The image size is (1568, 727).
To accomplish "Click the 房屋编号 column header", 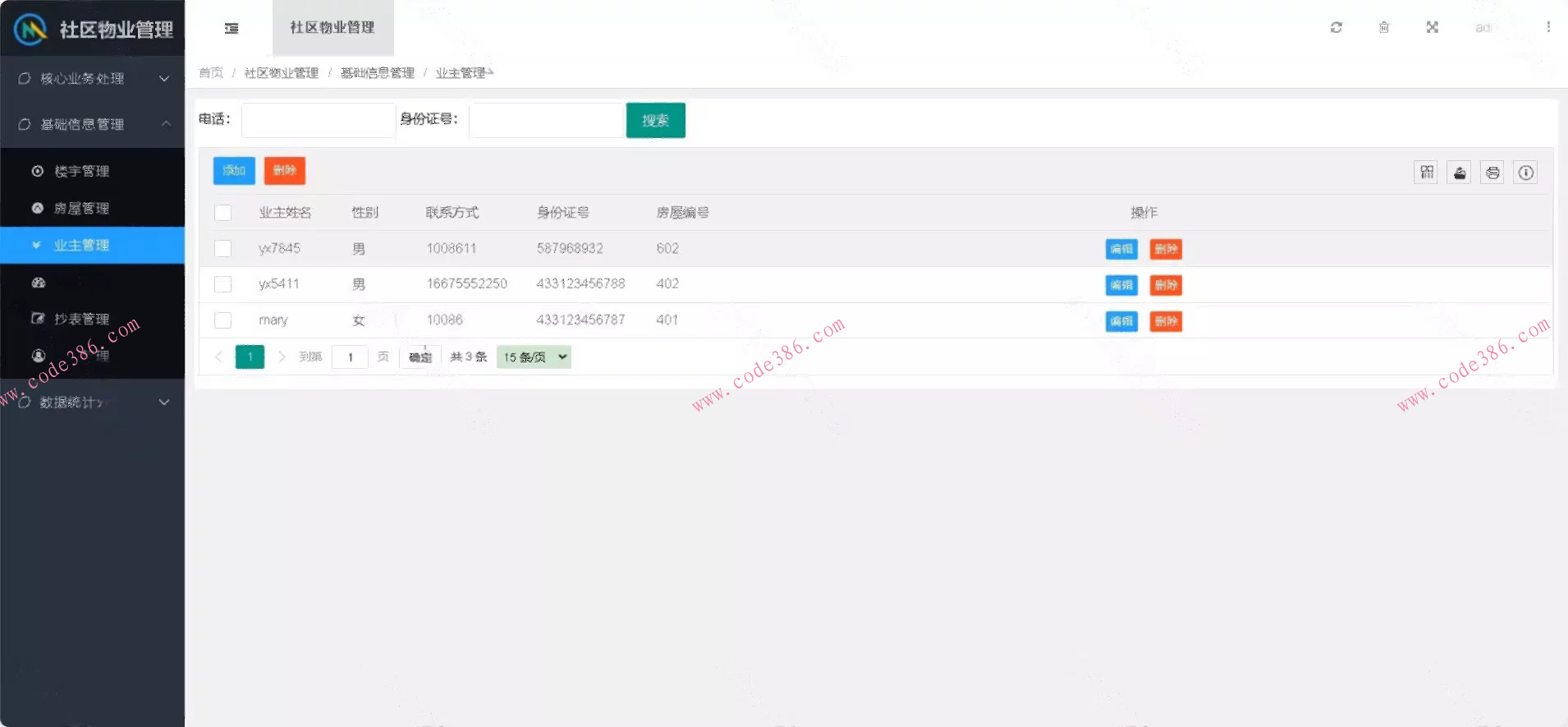I will click(x=682, y=213).
